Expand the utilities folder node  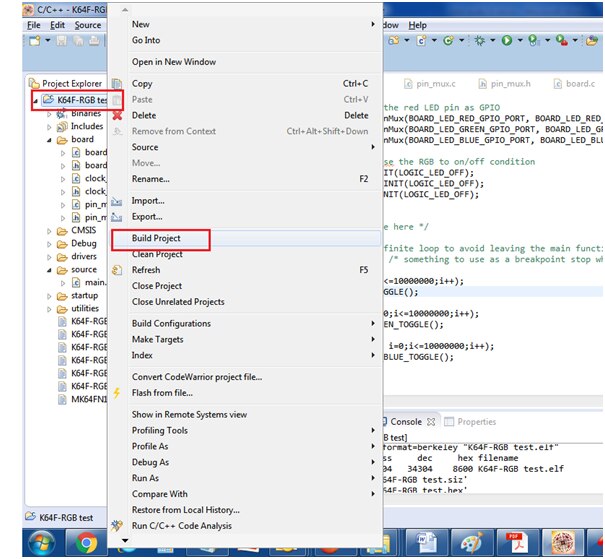[49, 309]
